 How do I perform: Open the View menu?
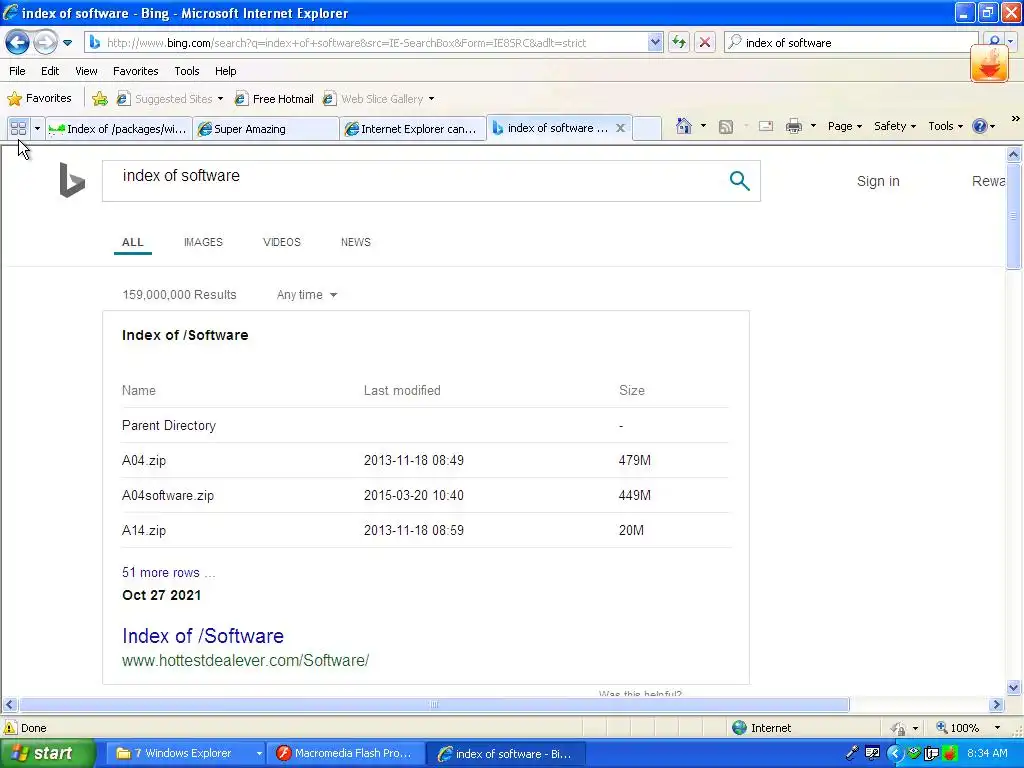tap(86, 71)
